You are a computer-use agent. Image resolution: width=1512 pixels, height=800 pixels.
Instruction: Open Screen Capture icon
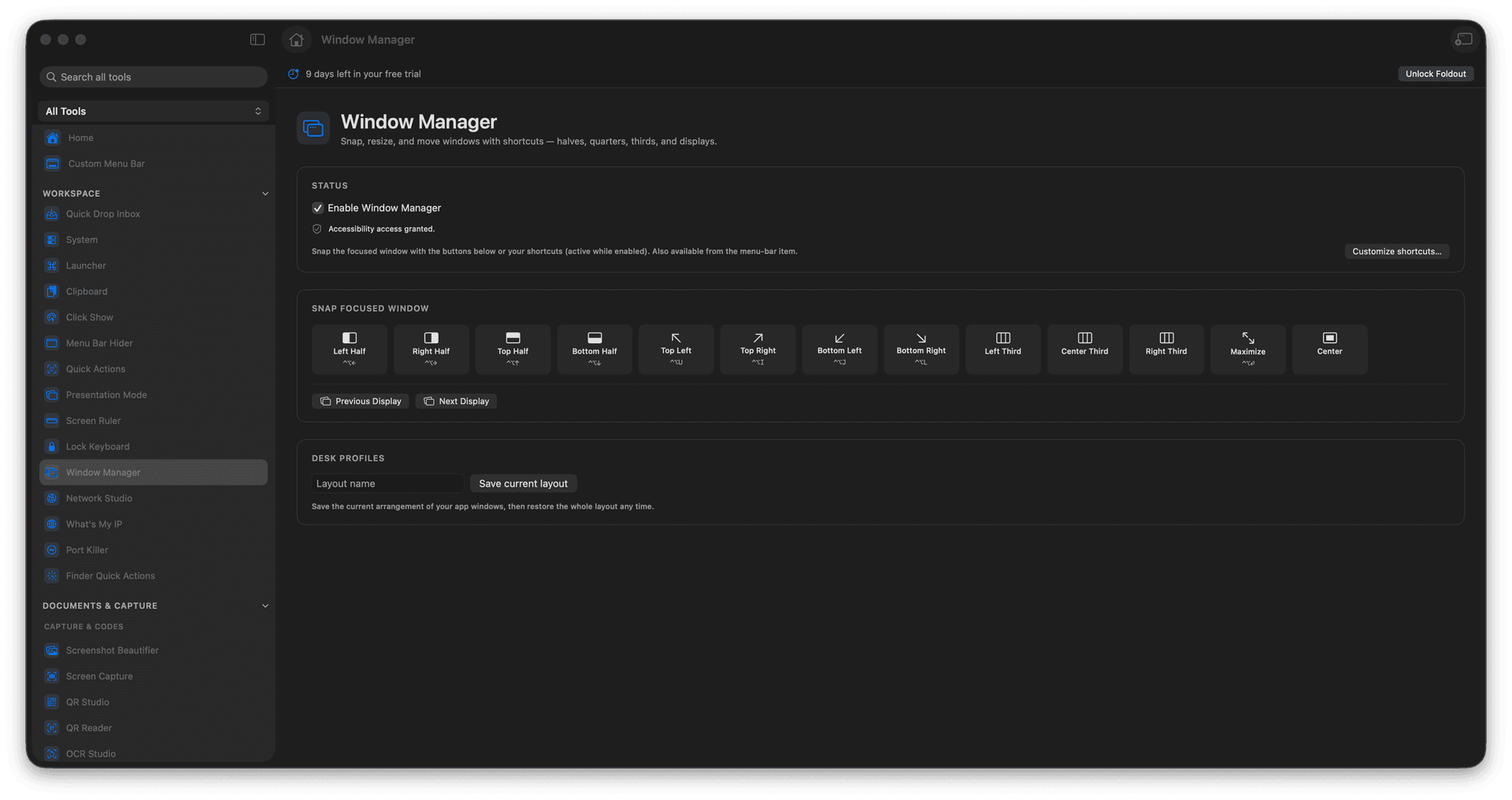52,676
